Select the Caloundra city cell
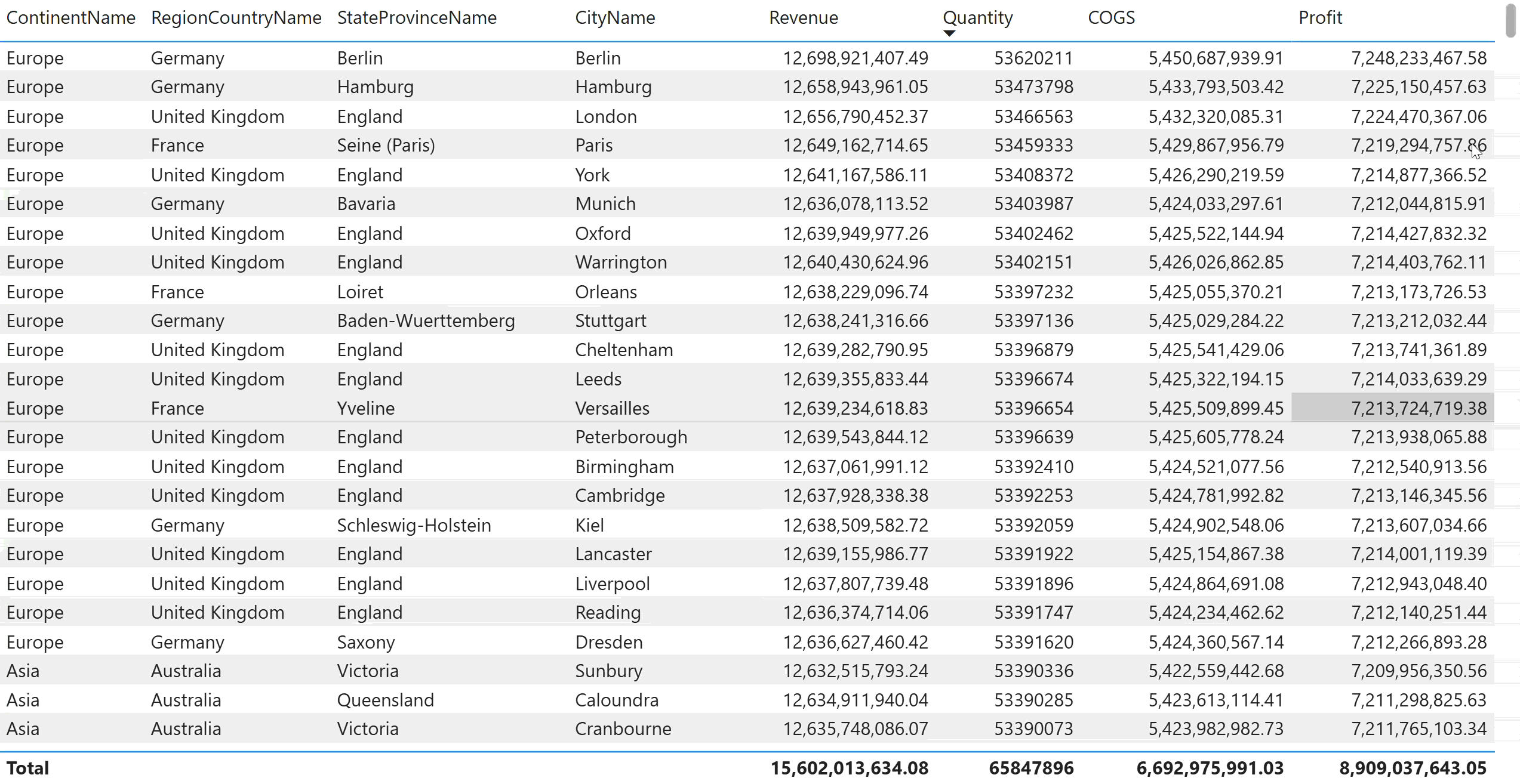This screenshot has width=1520, height=784. 617,700
